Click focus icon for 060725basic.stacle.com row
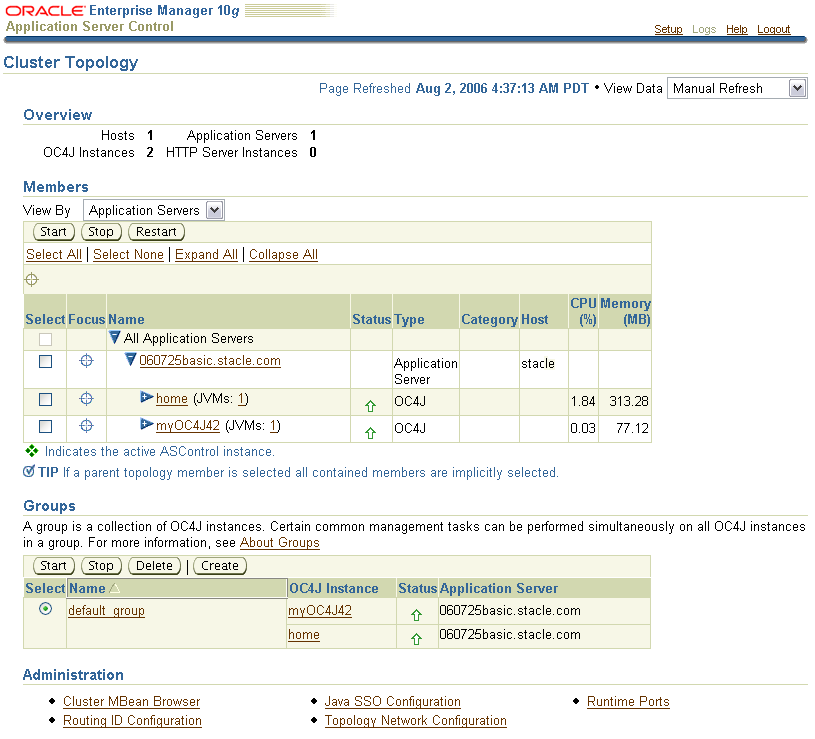The height and width of the screenshot is (739, 815). (86, 360)
